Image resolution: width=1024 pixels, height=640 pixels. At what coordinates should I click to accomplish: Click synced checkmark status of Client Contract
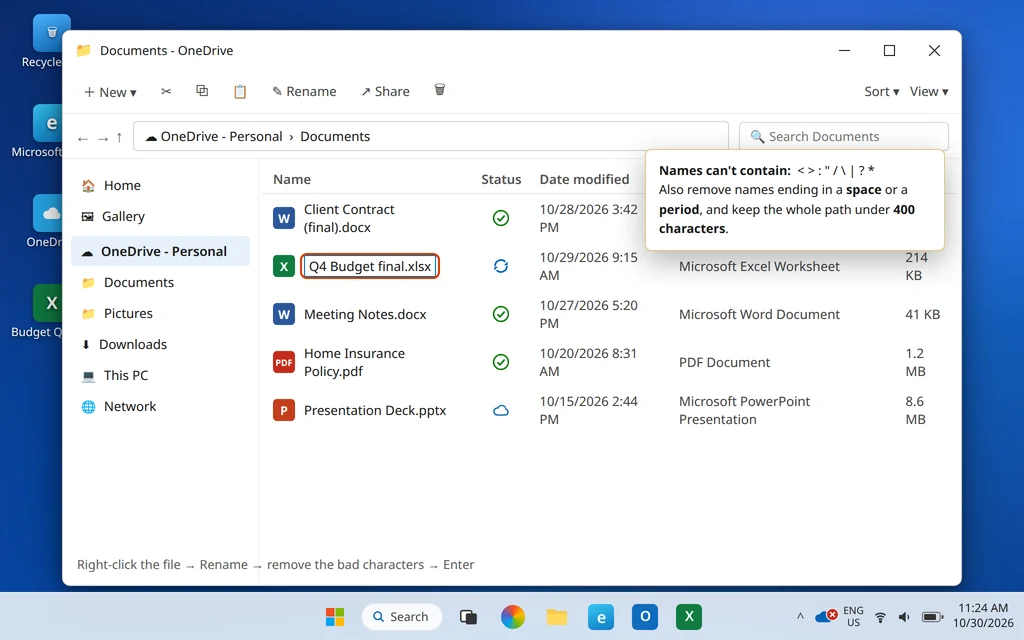[501, 218]
